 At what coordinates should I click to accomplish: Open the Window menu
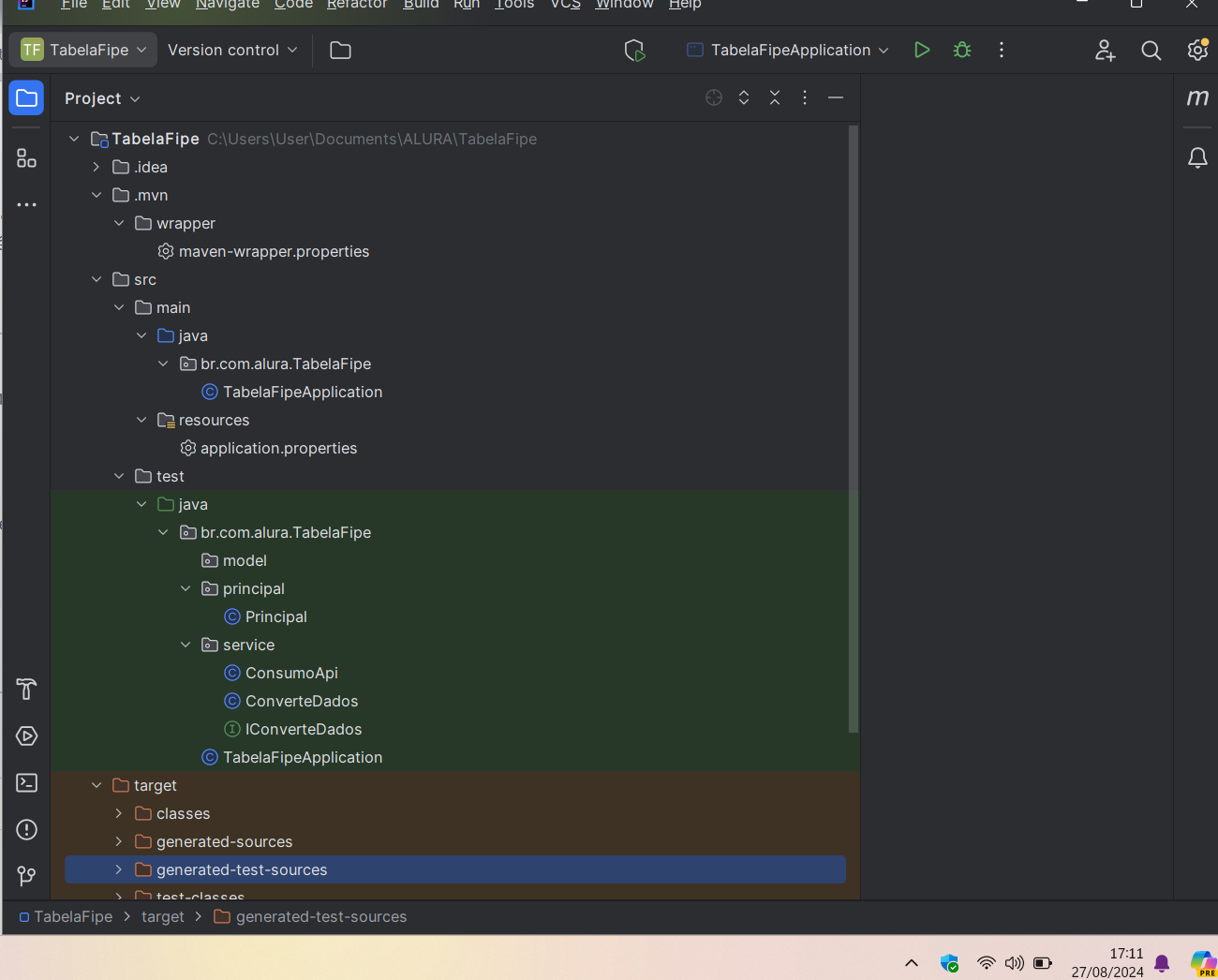(624, 5)
